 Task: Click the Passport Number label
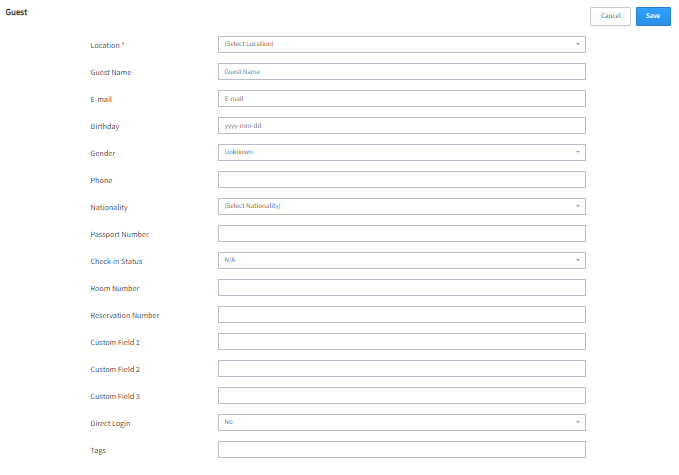tap(120, 234)
